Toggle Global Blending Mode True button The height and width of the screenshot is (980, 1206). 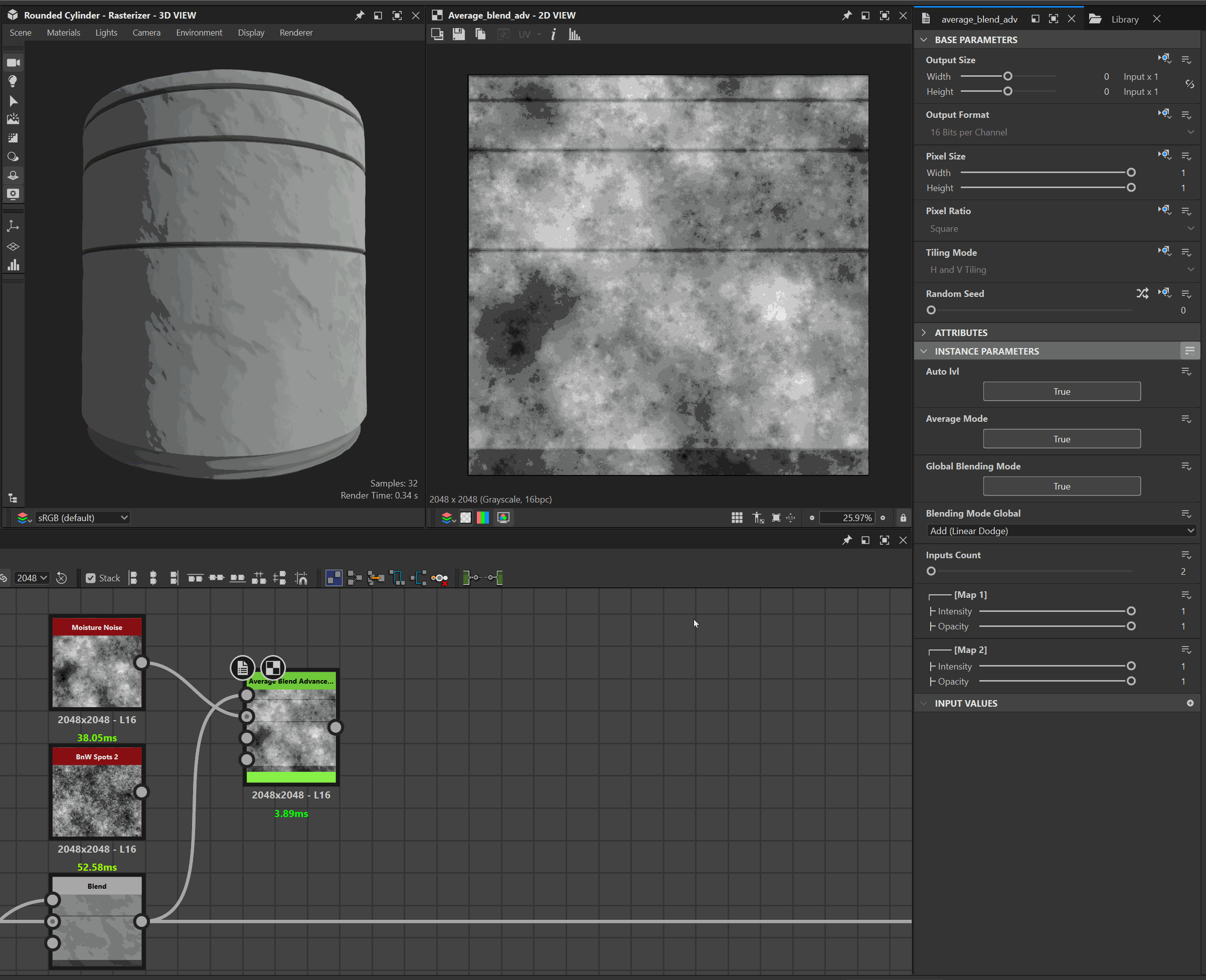[x=1061, y=486]
